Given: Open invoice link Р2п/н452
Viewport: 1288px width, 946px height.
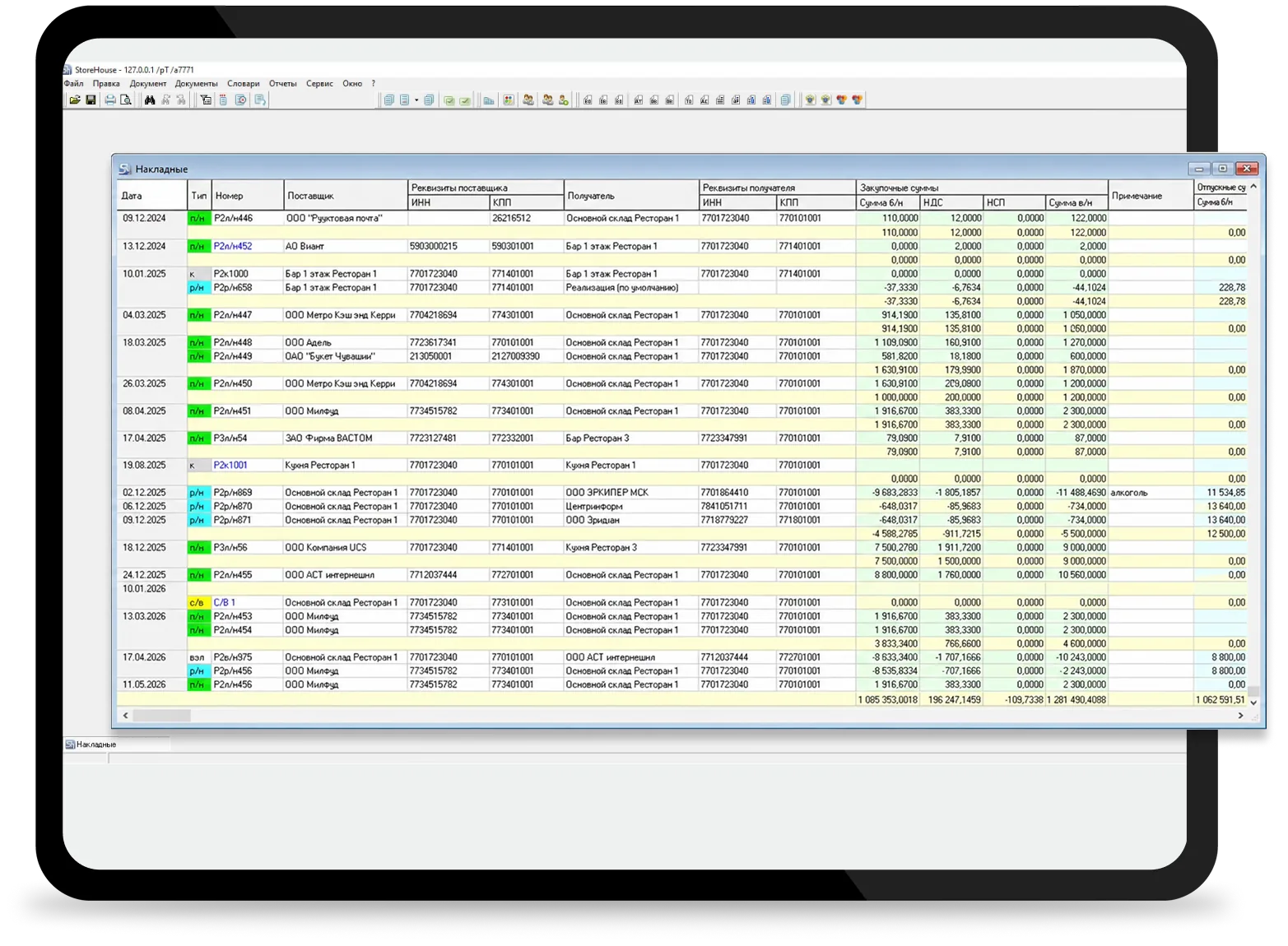Looking at the screenshot, I should point(233,246).
